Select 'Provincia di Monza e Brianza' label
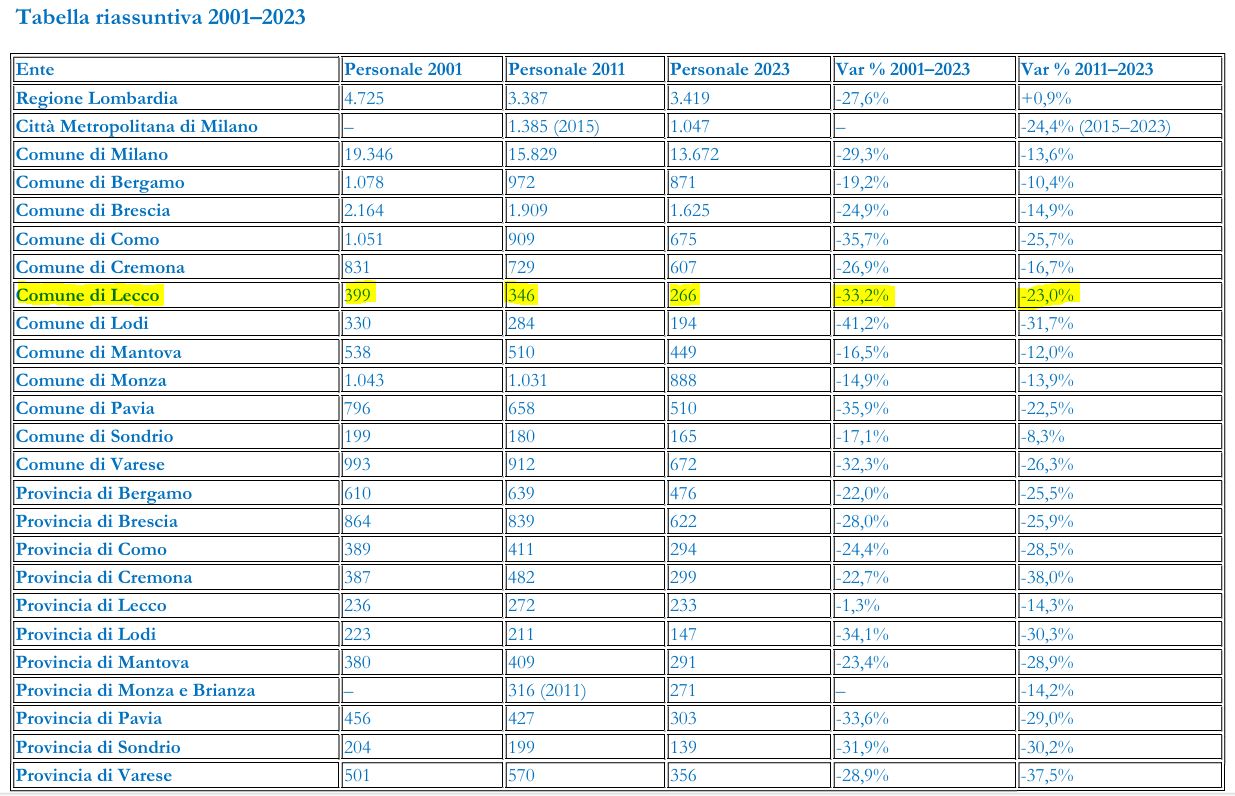This screenshot has width=1235, height=796. click(135, 690)
